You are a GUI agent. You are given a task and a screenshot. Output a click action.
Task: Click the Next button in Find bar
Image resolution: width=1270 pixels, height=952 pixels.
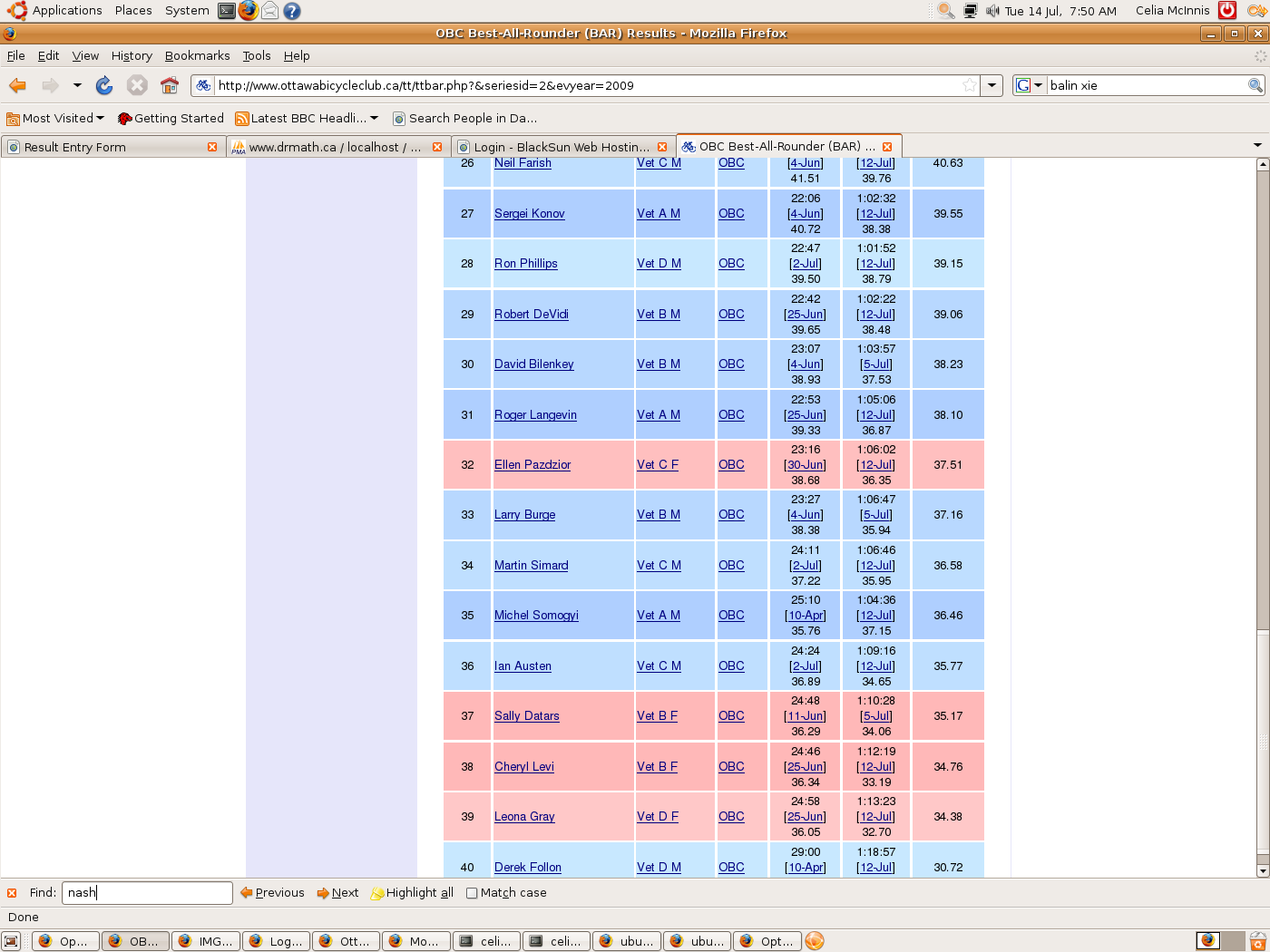[337, 893]
